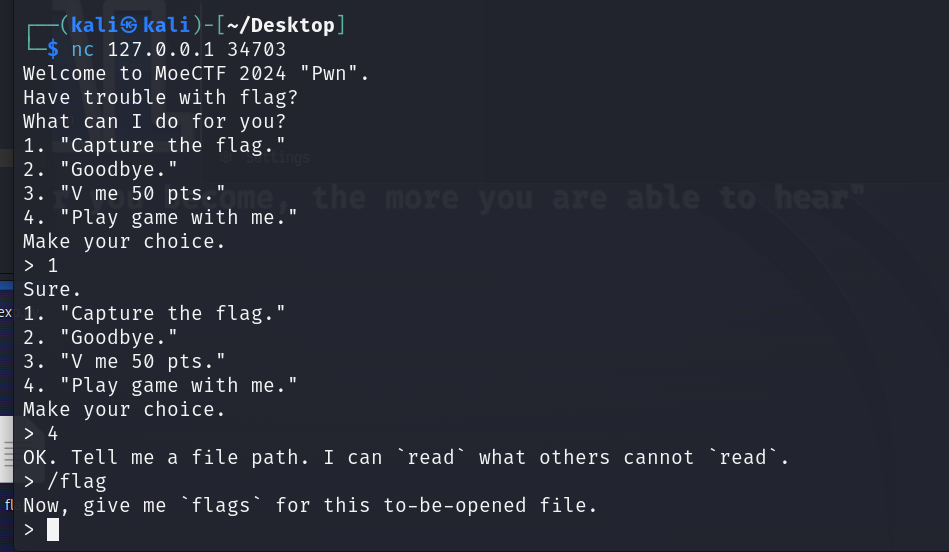The image size is (949, 552).
Task: Click the "ex" desktop label at left edge
Action: tap(6, 312)
